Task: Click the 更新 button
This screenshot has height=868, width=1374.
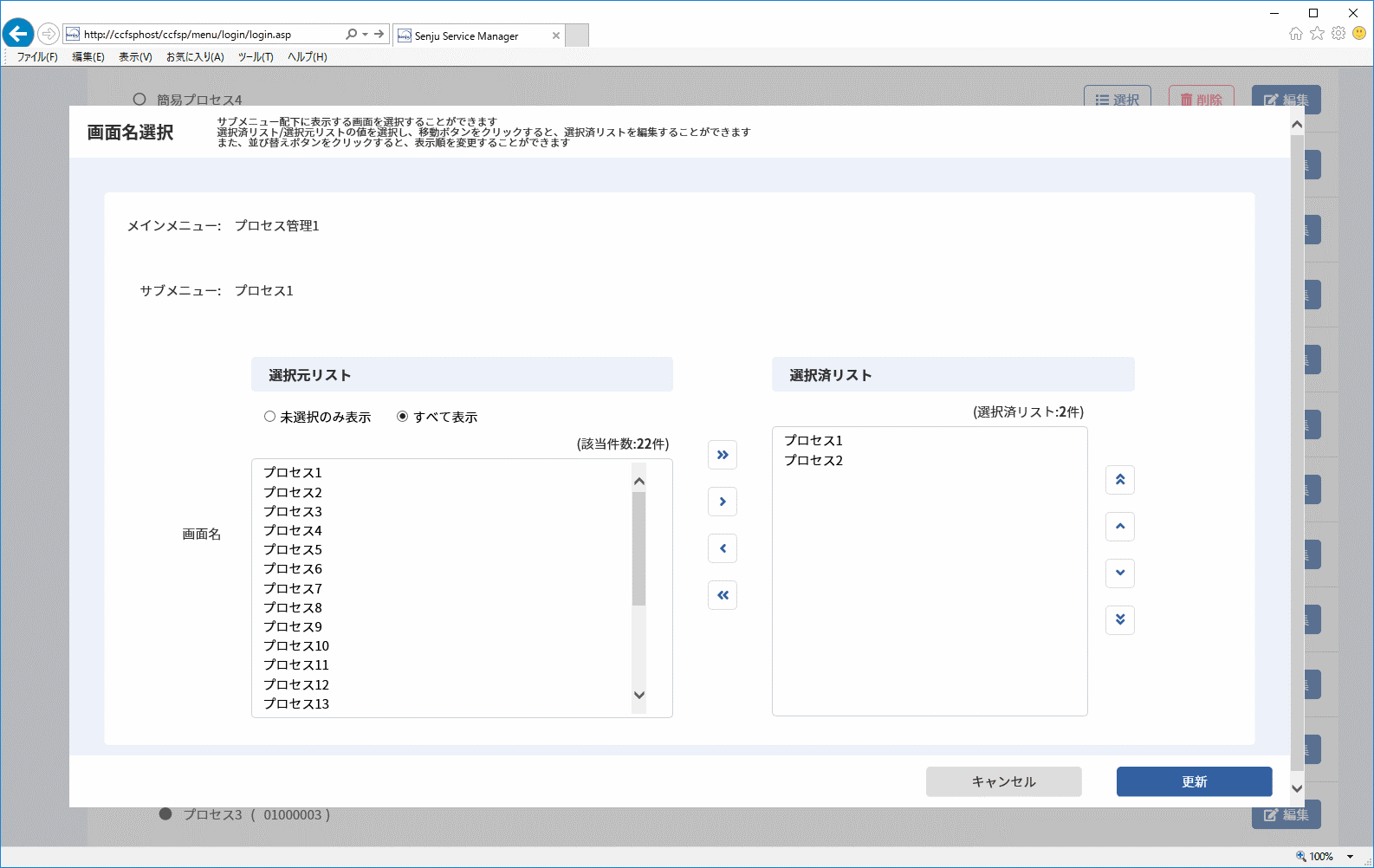Action: (x=1195, y=781)
